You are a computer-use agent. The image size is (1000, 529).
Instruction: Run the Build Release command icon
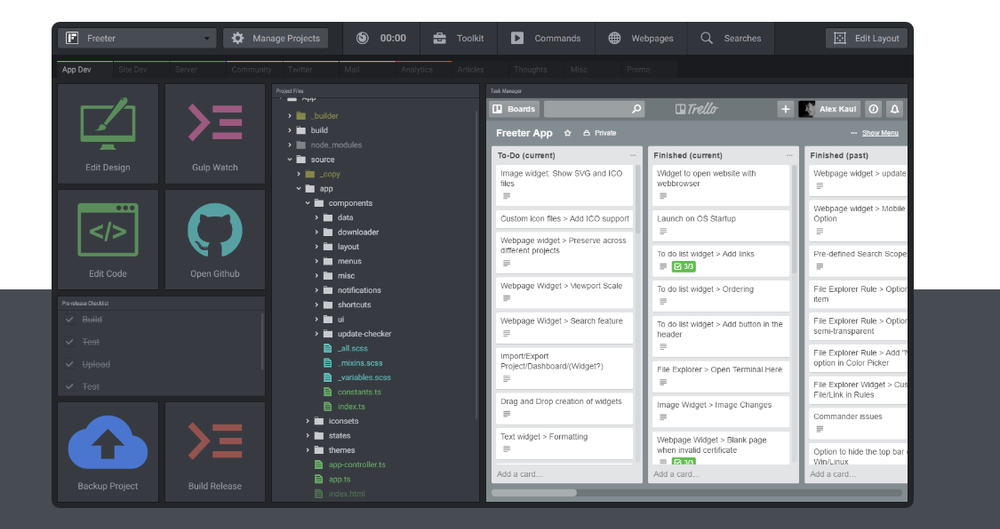click(215, 442)
